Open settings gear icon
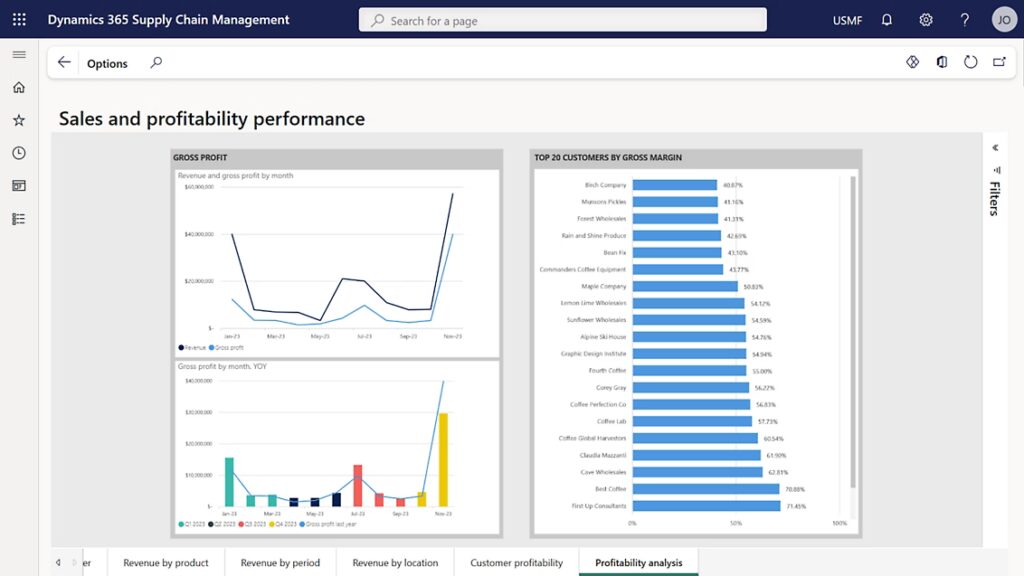The width and height of the screenshot is (1024, 576). click(926, 20)
